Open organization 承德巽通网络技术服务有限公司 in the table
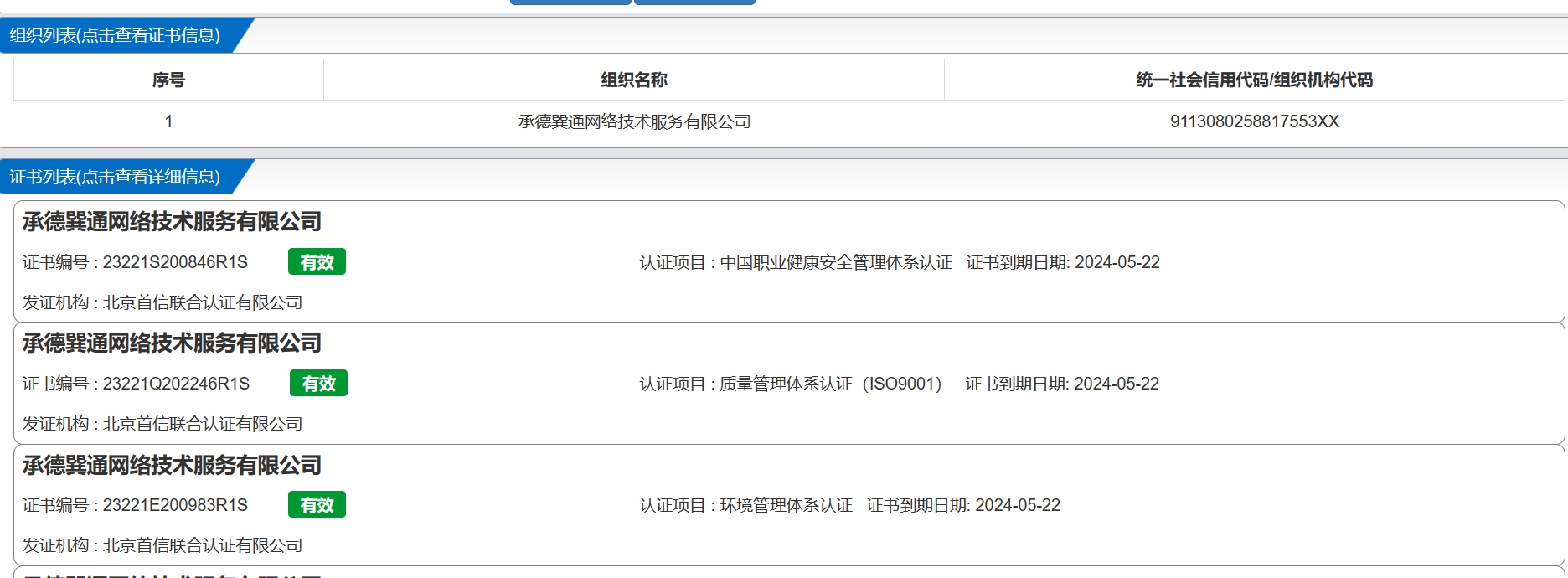Image resolution: width=1568 pixels, height=578 pixels. pyautogui.click(x=634, y=121)
